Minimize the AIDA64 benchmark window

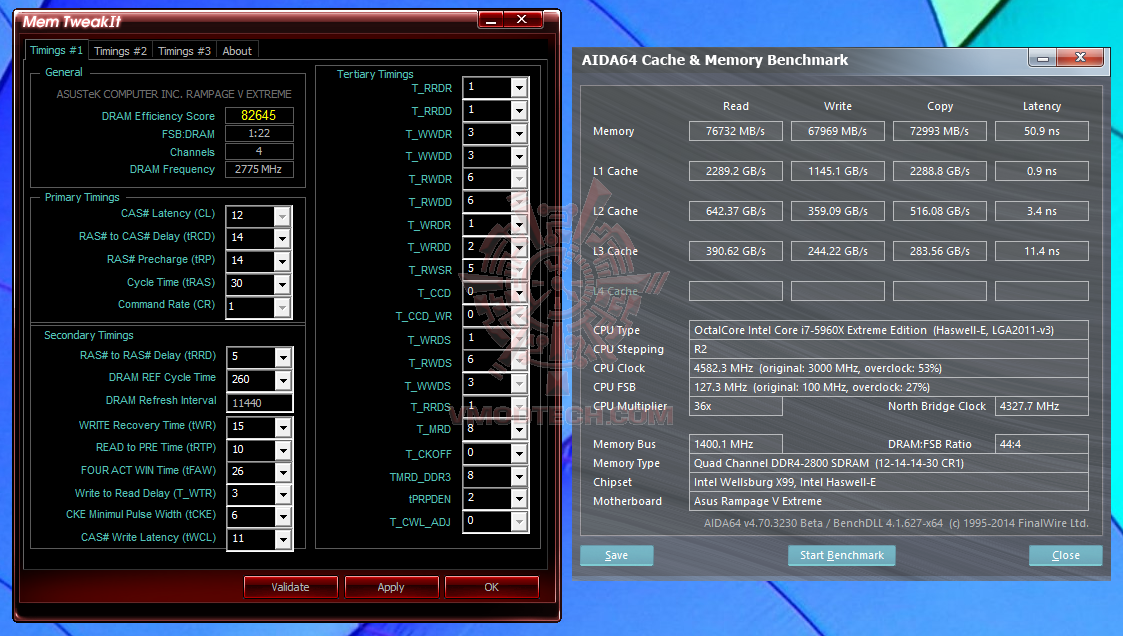coord(1043,58)
